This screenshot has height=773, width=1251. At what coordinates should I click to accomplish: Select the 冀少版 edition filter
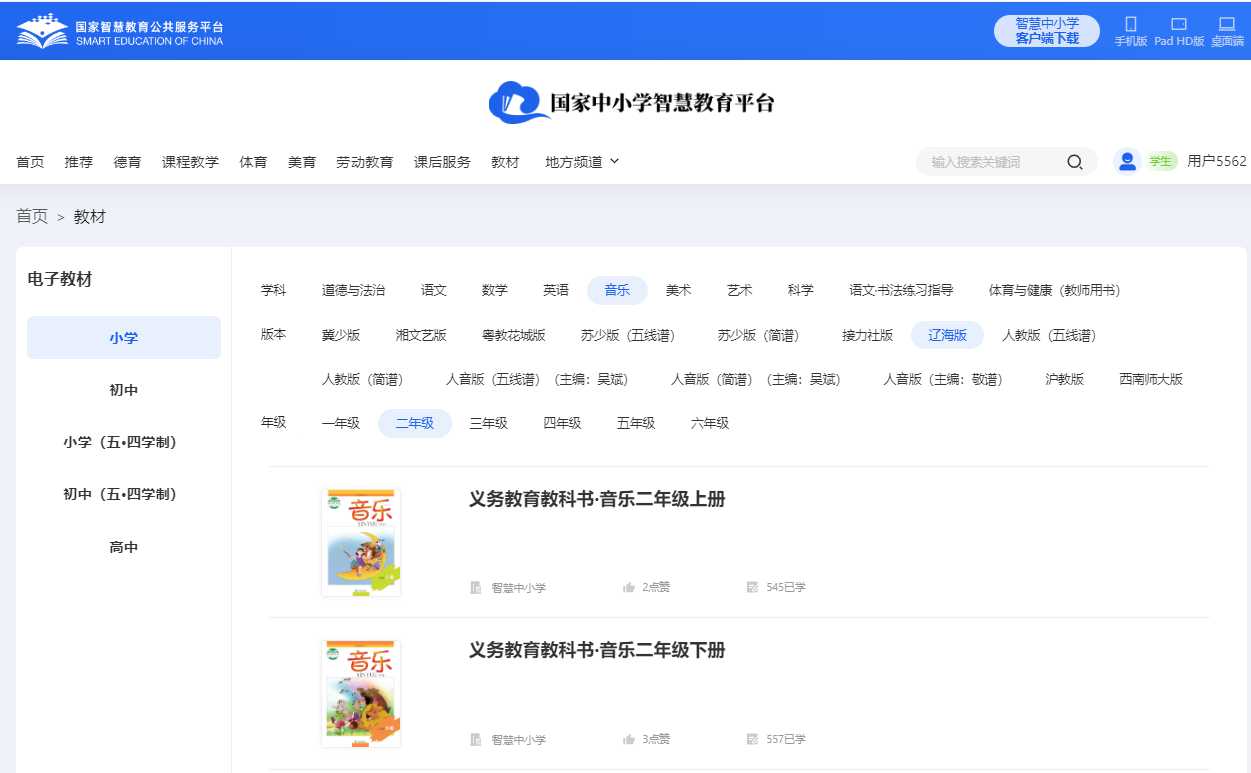pos(341,335)
